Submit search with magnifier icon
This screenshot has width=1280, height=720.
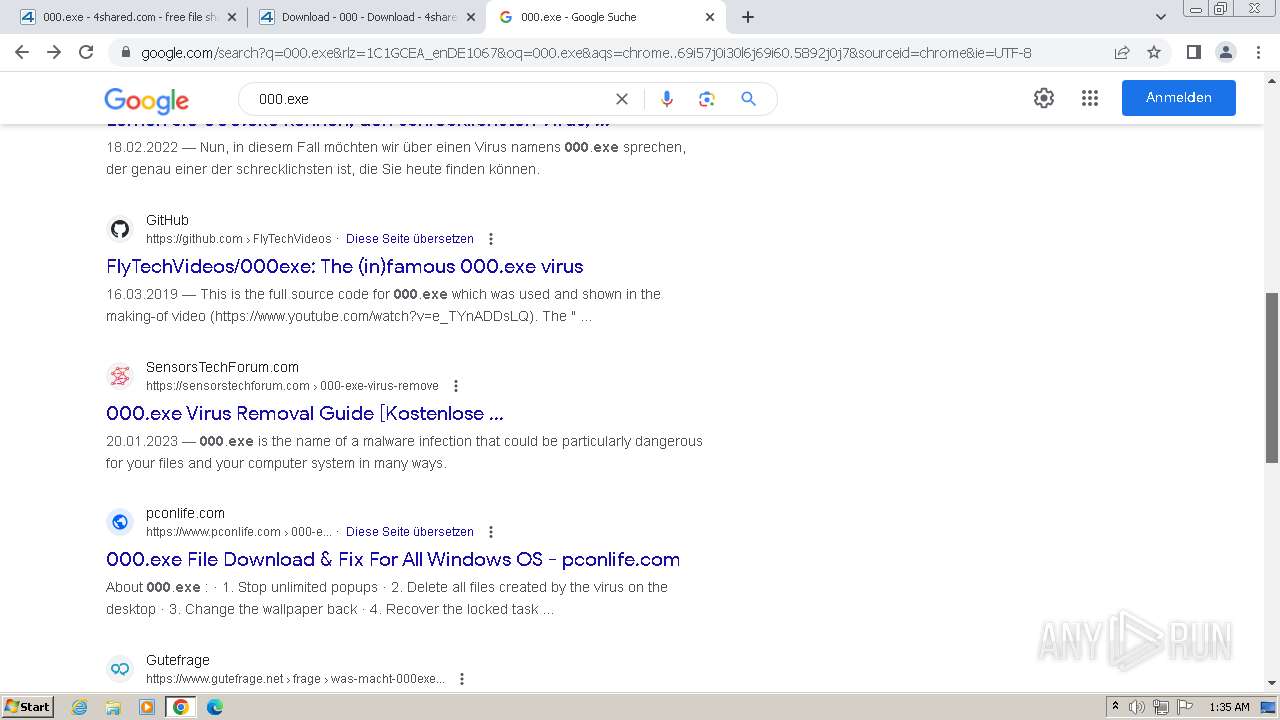[748, 99]
